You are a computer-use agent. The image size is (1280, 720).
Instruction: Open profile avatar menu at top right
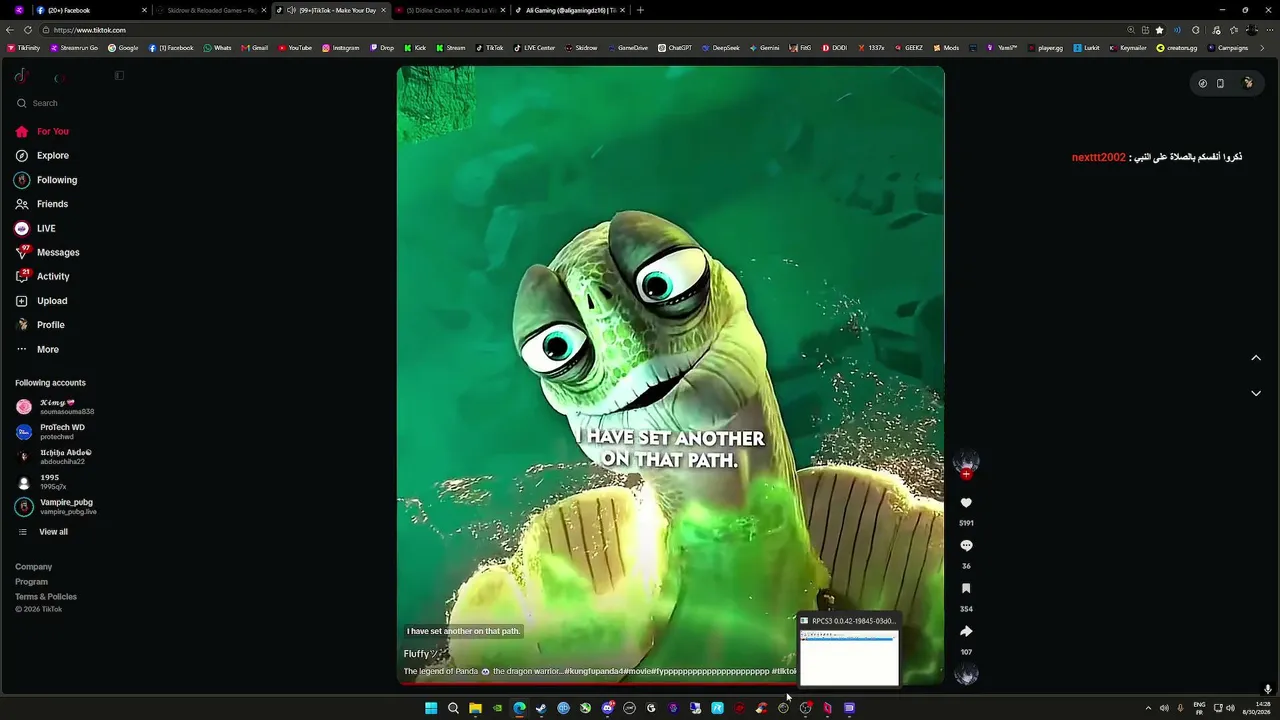point(1248,83)
